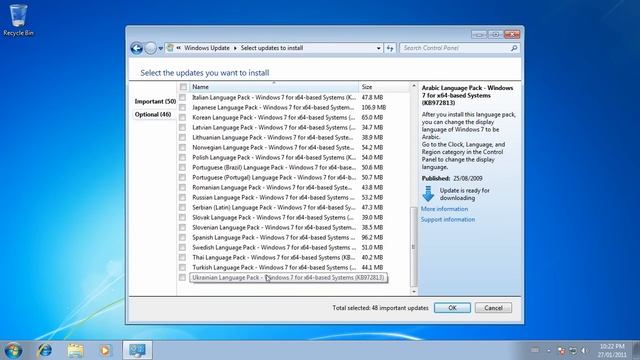Confirm selection with the OK button
This screenshot has width=640, height=360.
[452, 308]
